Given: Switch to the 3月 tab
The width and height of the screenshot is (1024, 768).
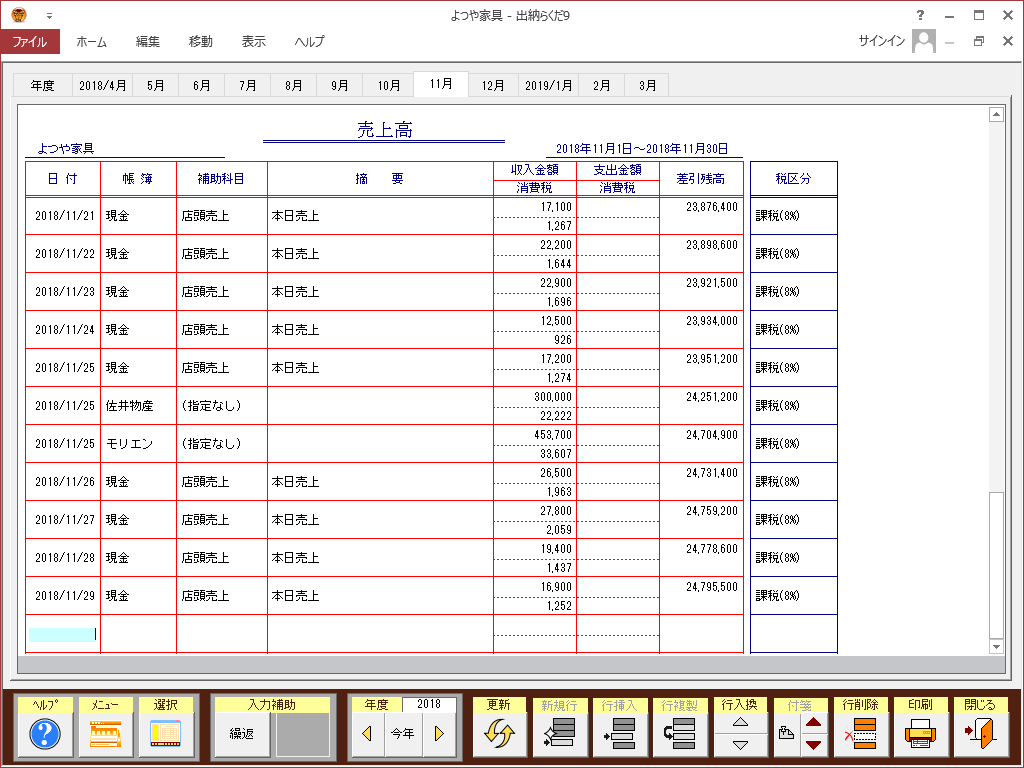Looking at the screenshot, I should [x=647, y=86].
